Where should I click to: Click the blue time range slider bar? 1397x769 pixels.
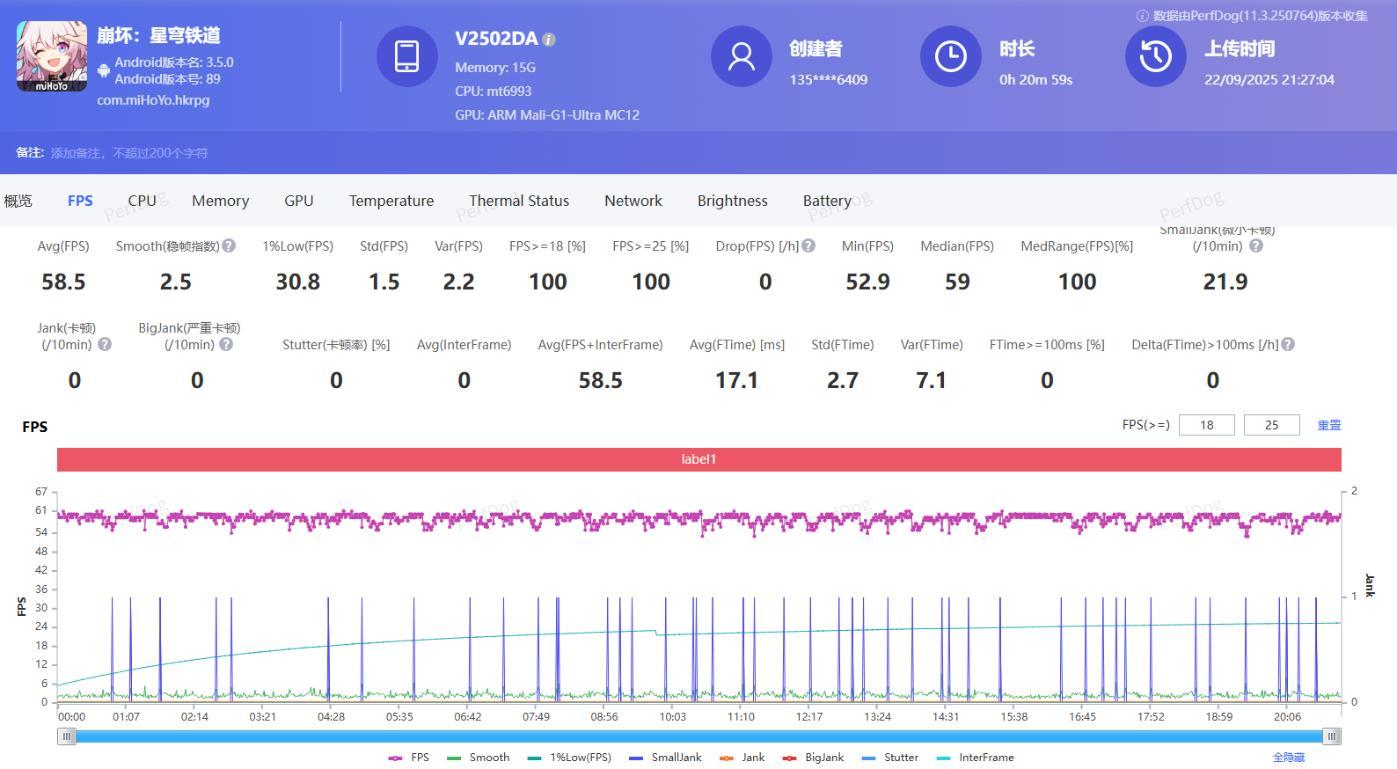(x=699, y=736)
